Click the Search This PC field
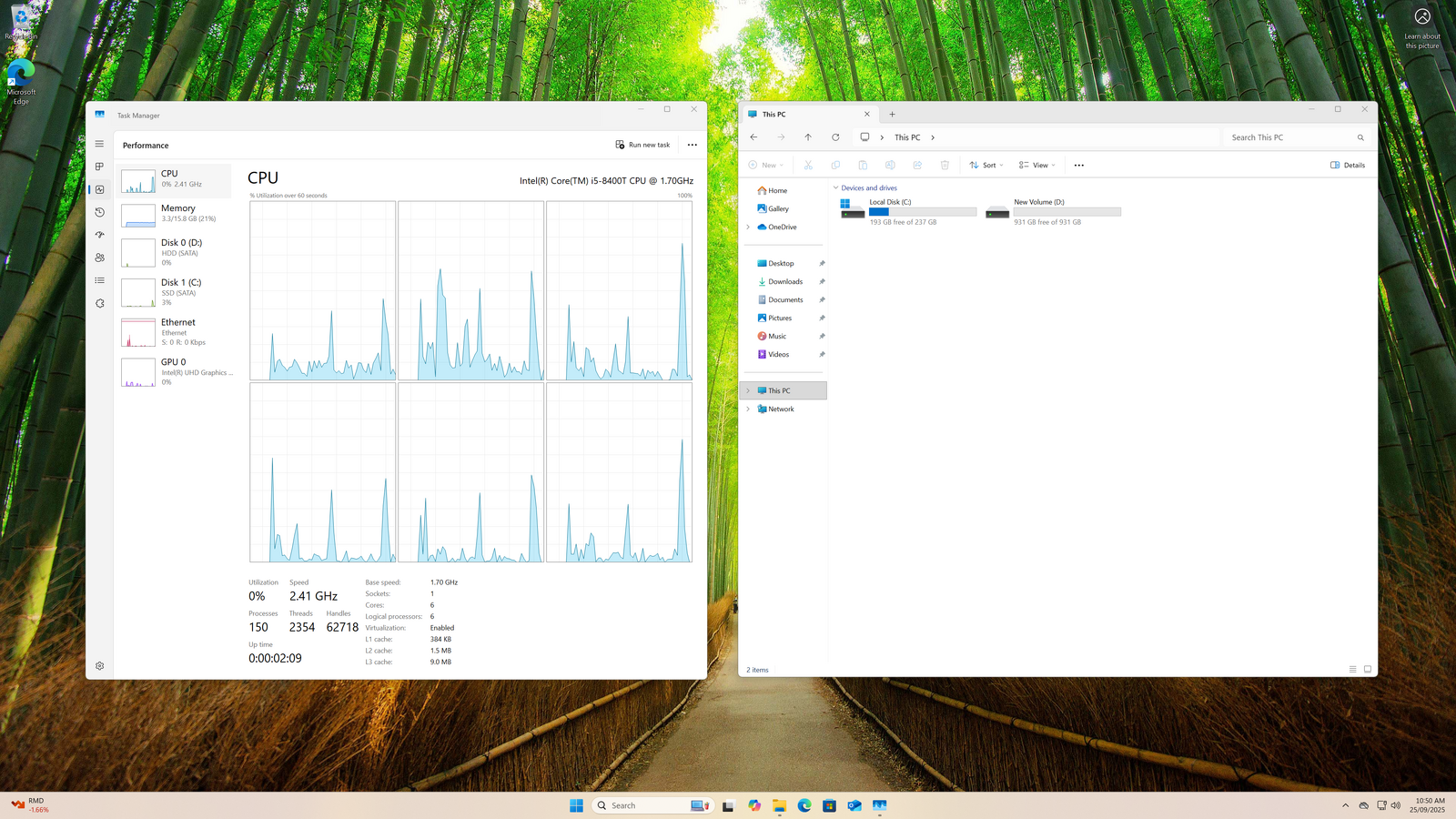 pos(1288,137)
